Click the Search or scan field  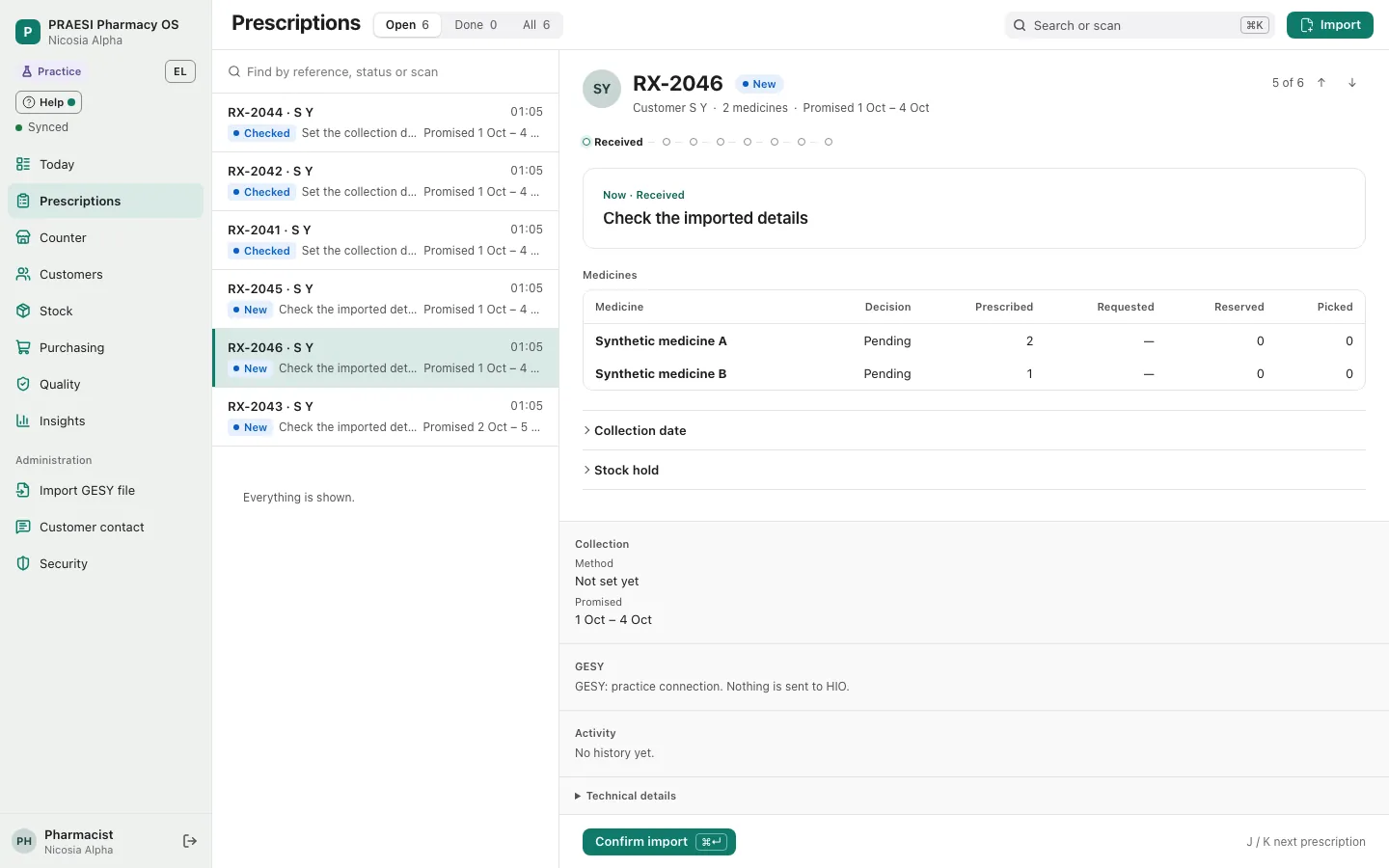[x=1139, y=25]
